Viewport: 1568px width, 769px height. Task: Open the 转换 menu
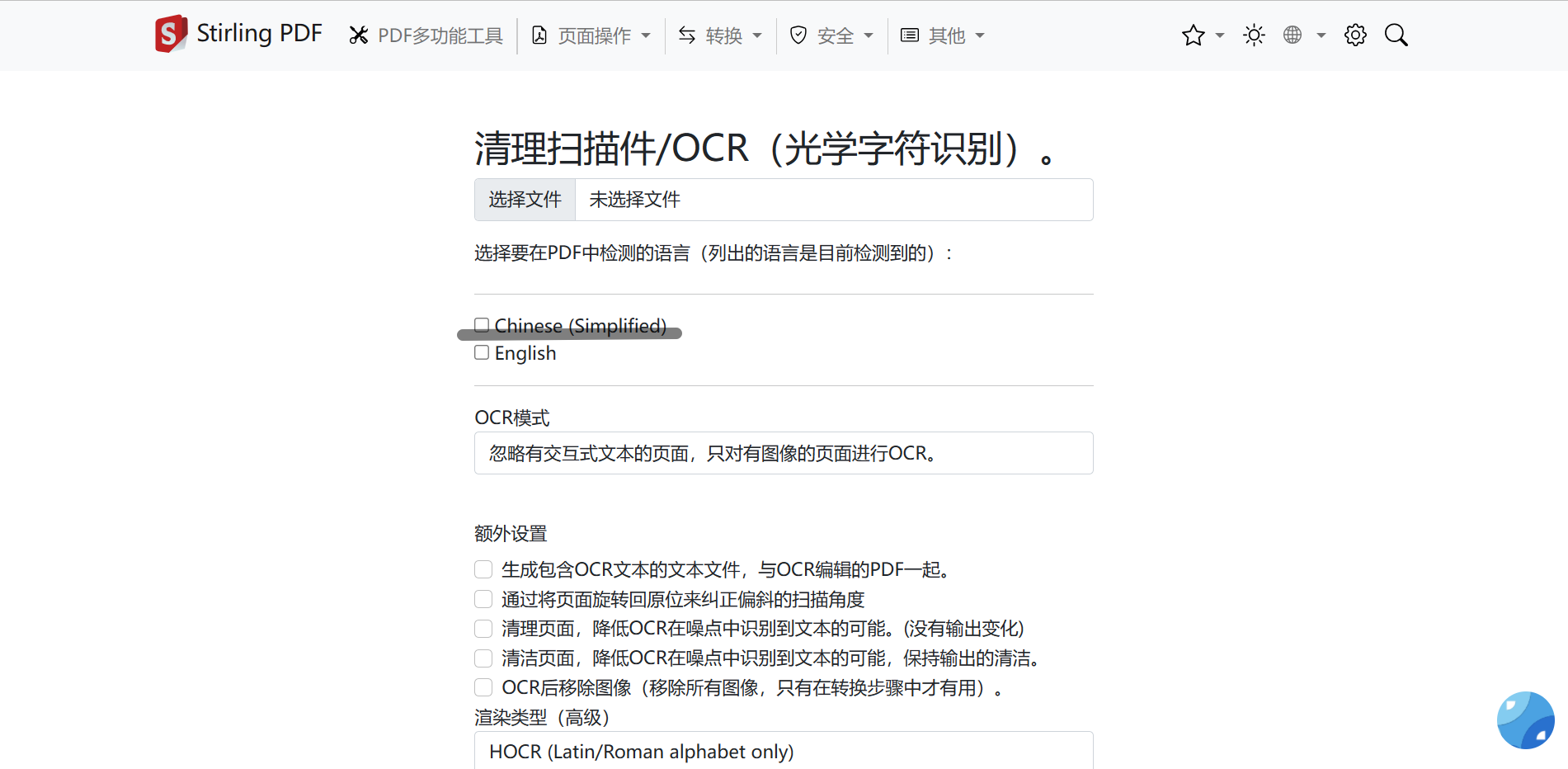721,35
